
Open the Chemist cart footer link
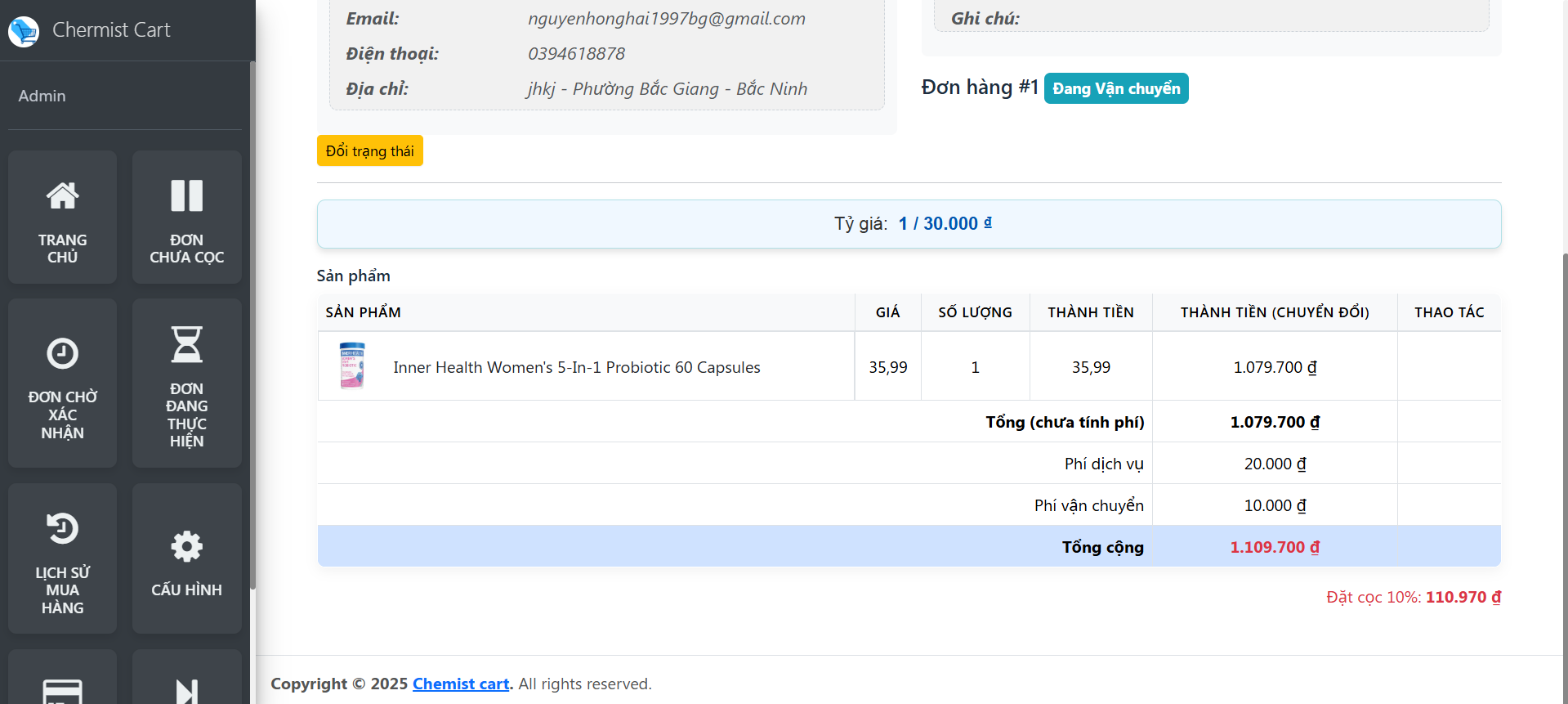click(461, 684)
